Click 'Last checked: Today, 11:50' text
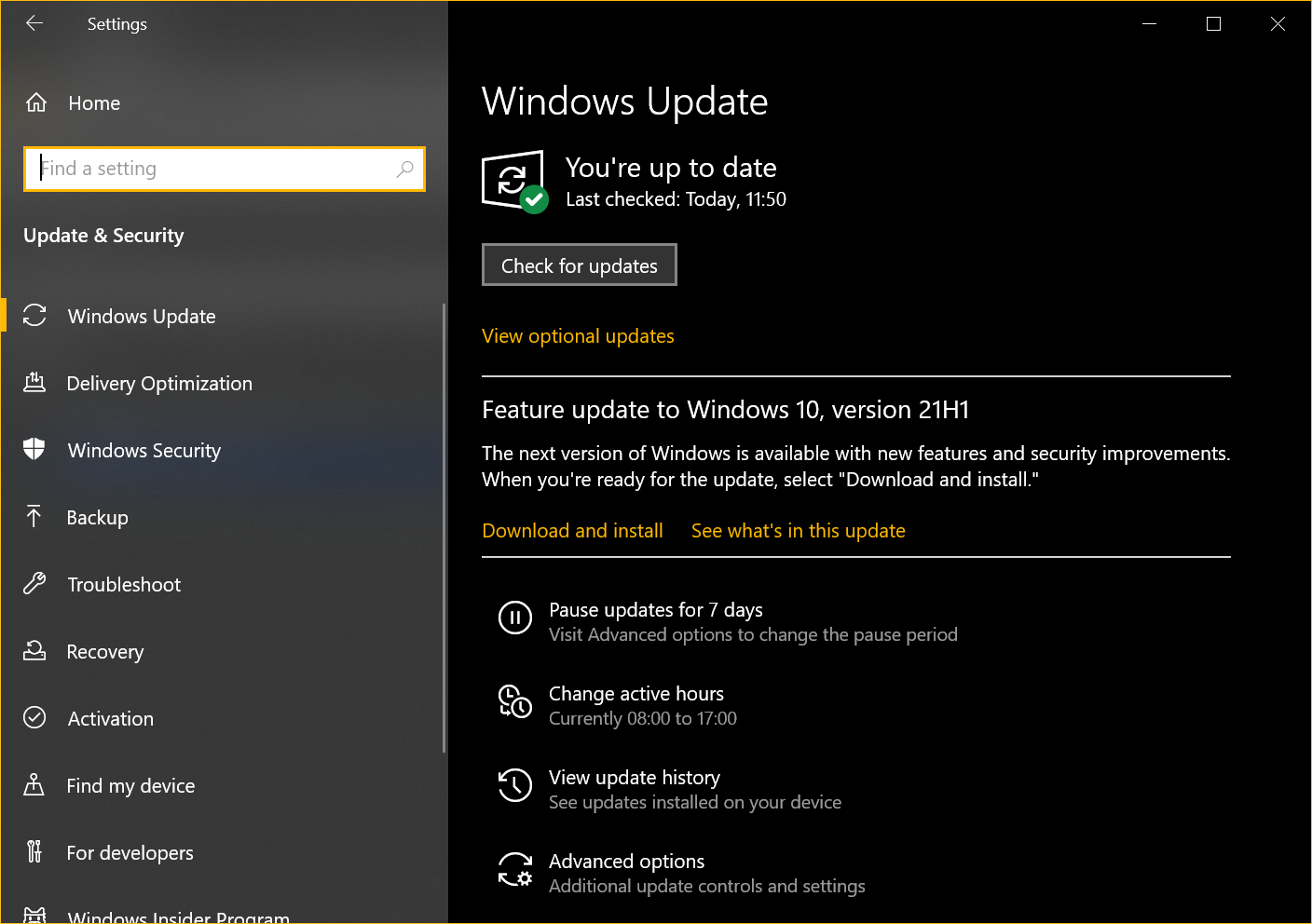Viewport: 1312px width, 924px height. (x=676, y=199)
